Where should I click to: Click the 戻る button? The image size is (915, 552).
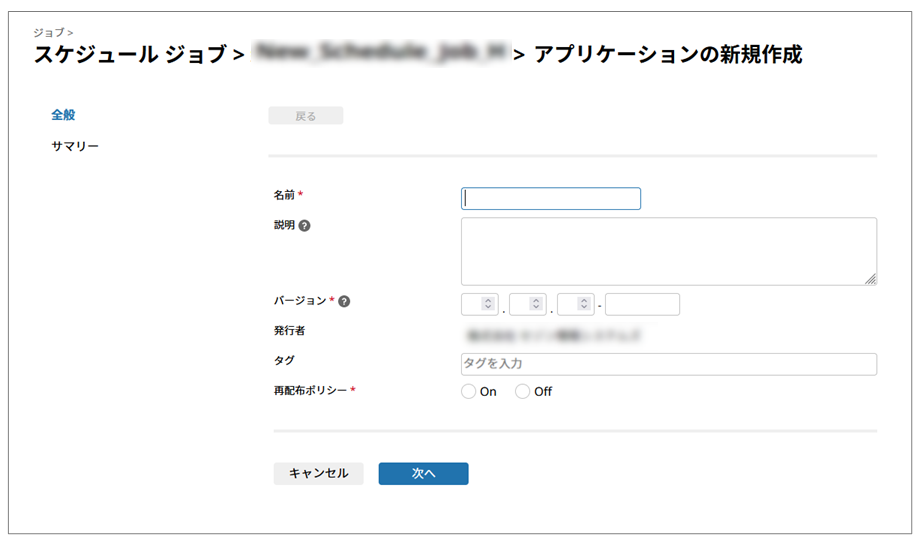click(305, 116)
